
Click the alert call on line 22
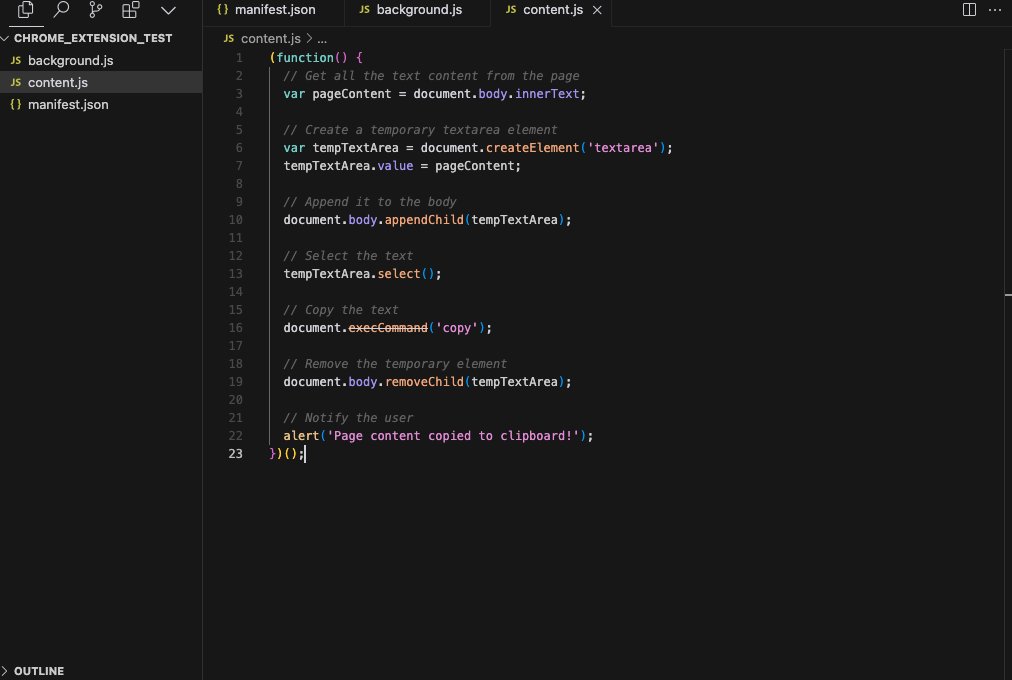(x=301, y=436)
